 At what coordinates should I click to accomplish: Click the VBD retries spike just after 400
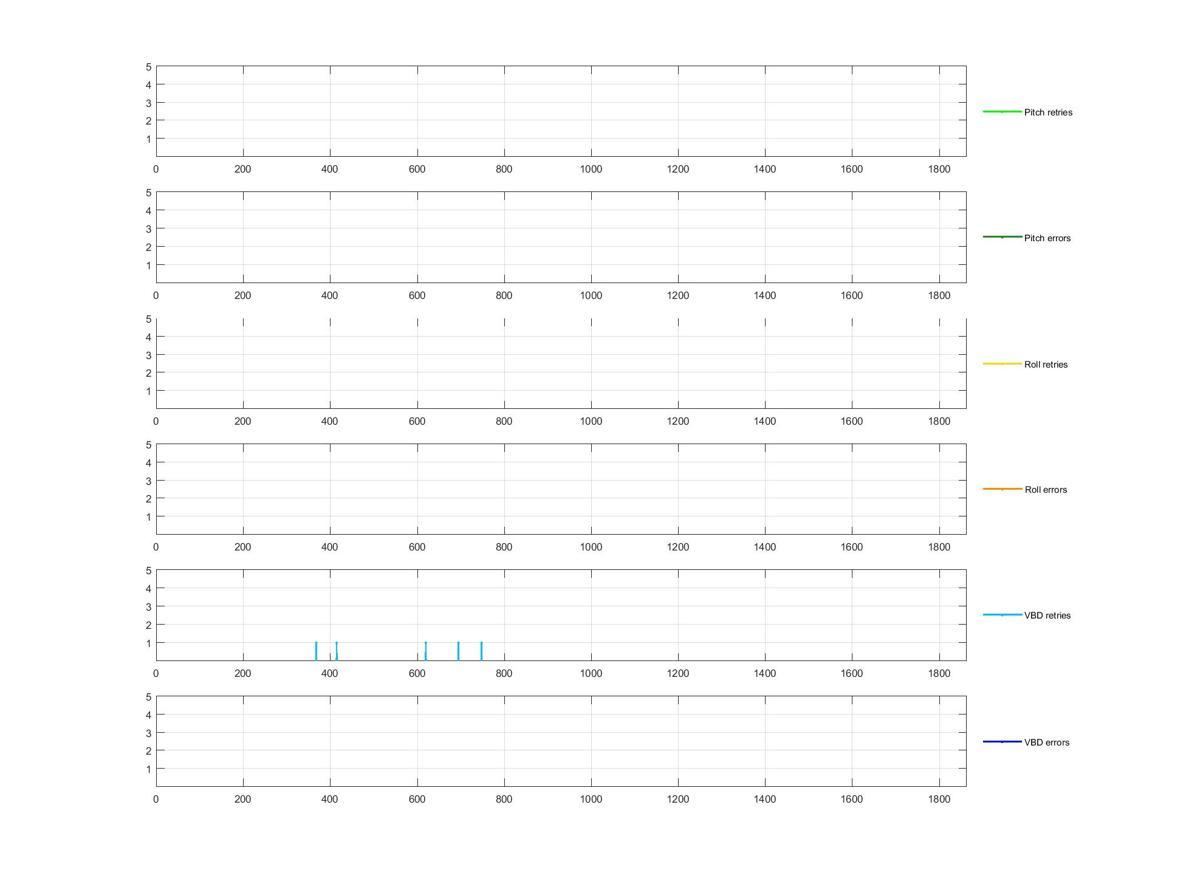(x=337, y=651)
